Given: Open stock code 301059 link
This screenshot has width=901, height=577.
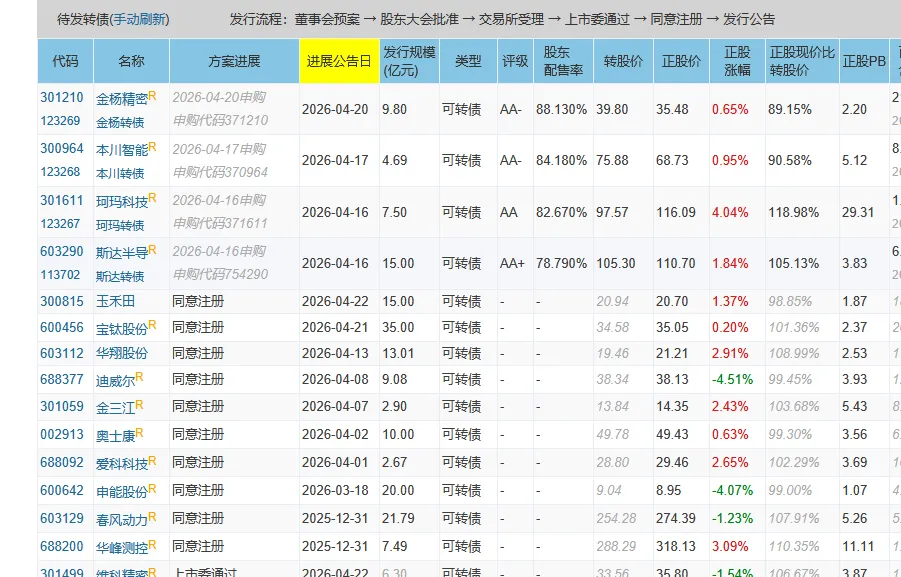Looking at the screenshot, I should click(61, 407).
